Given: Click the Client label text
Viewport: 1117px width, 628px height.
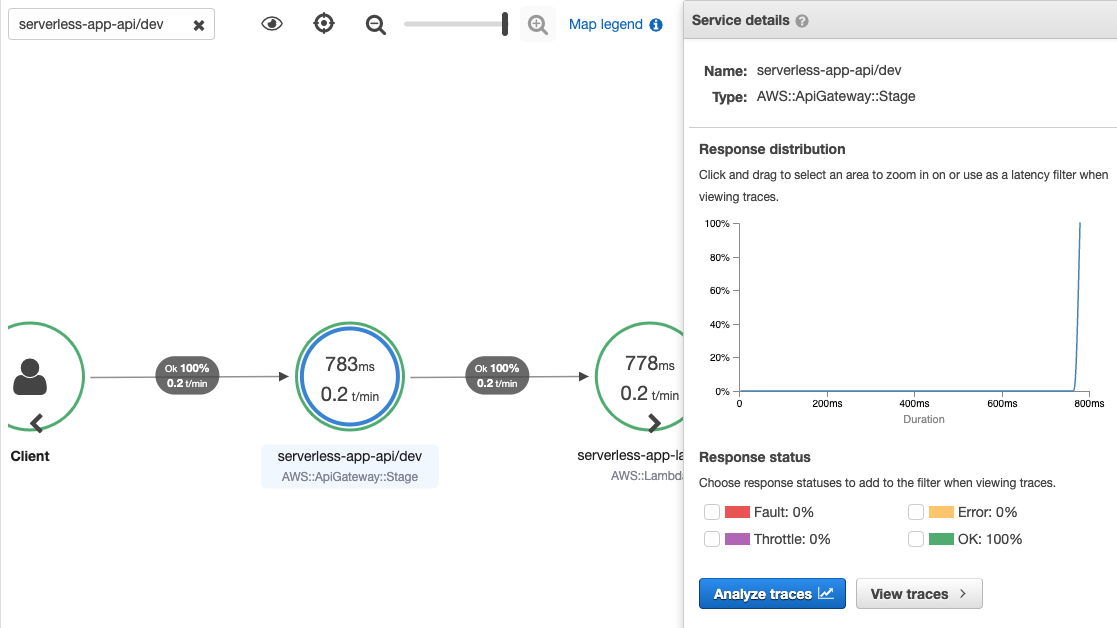Looking at the screenshot, I should tap(30, 456).
